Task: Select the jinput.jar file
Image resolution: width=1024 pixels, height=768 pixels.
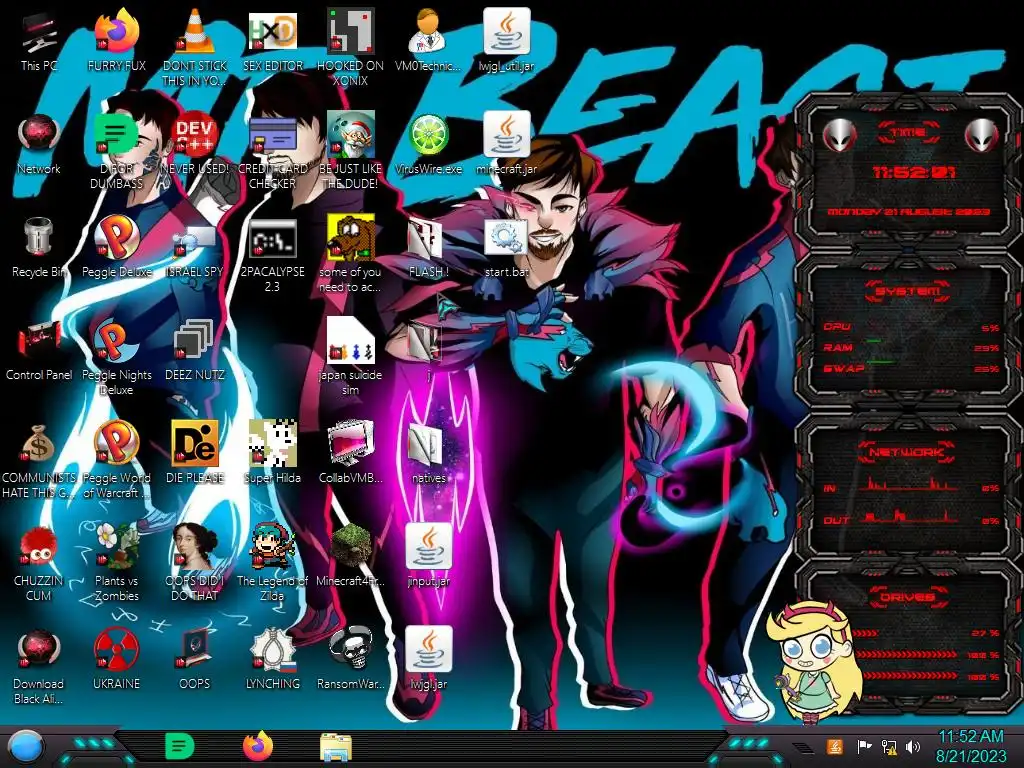Action: pyautogui.click(x=428, y=547)
